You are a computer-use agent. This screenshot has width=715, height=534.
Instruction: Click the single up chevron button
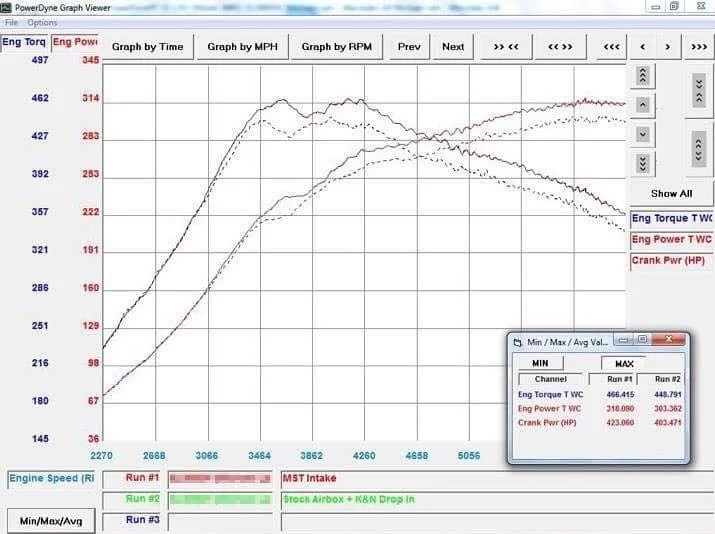(x=643, y=105)
